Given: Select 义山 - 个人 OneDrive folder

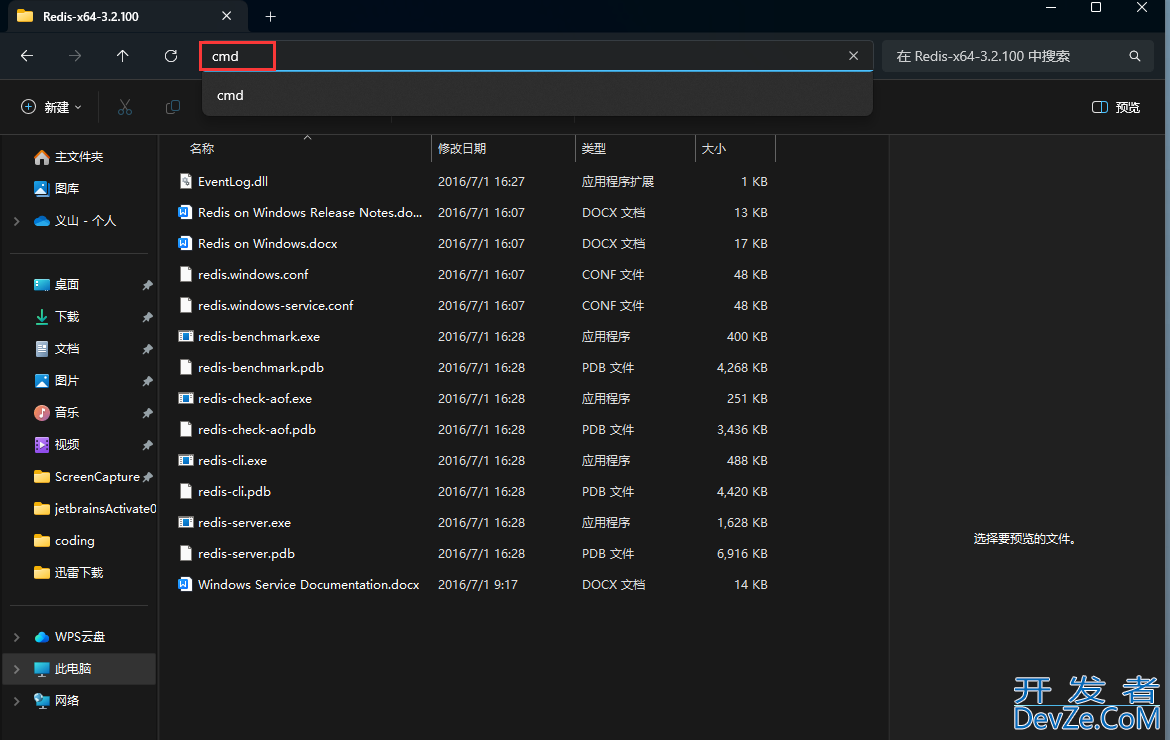Looking at the screenshot, I should point(75,221).
